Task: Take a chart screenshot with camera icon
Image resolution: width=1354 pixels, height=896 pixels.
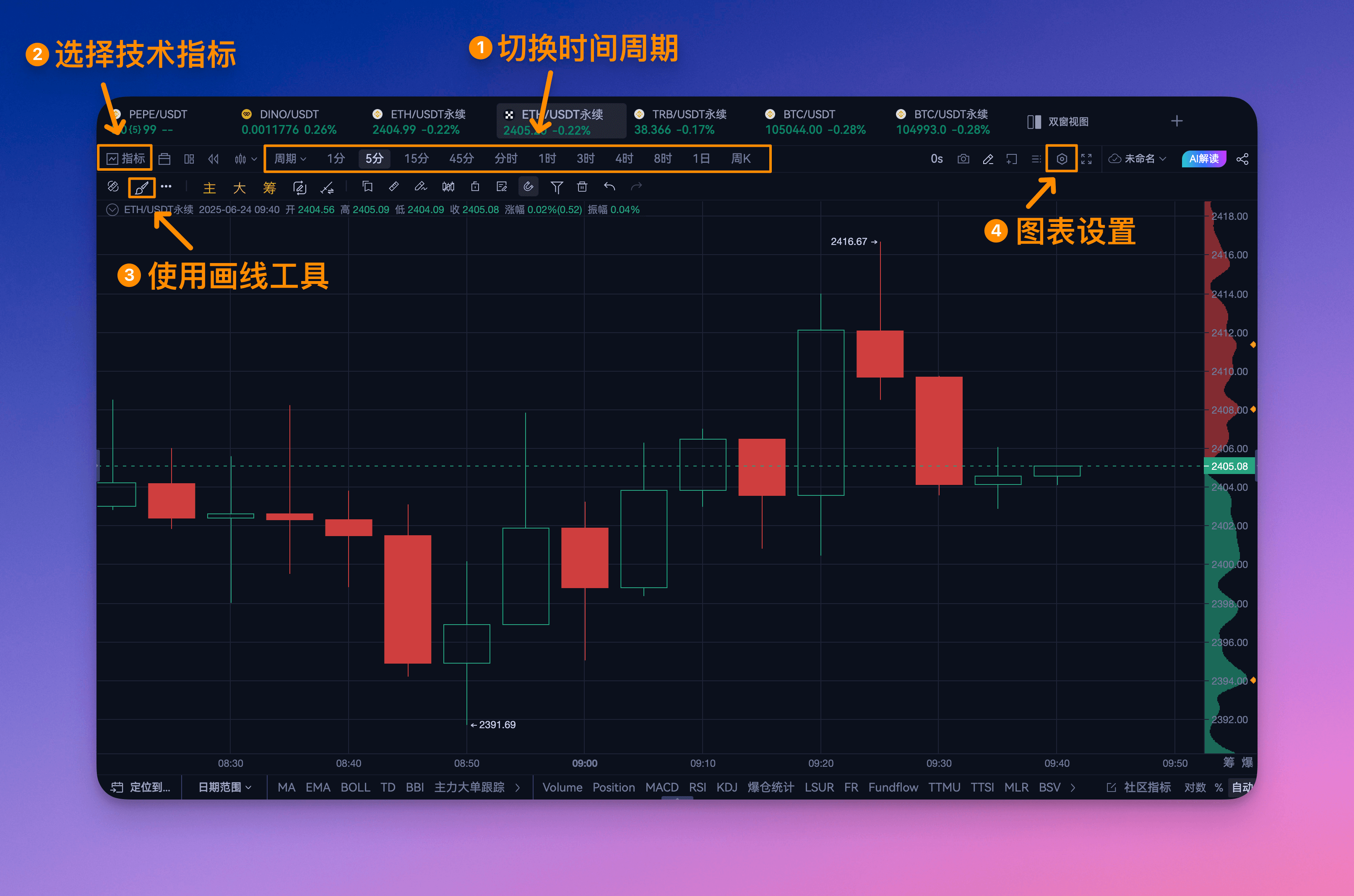Action: 963,159
